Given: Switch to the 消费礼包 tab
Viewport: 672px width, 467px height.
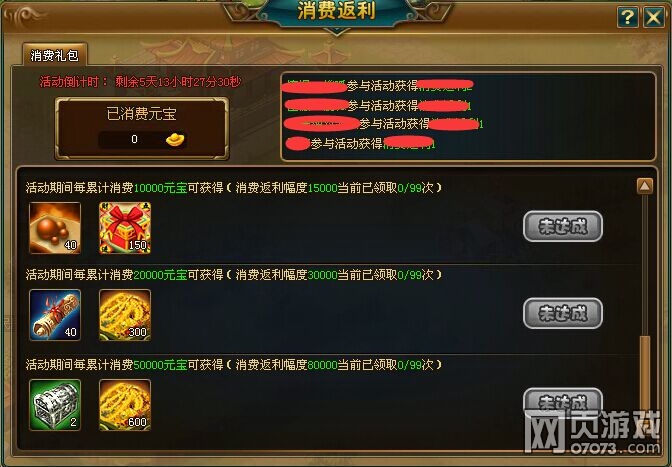Looking at the screenshot, I should point(54,55).
